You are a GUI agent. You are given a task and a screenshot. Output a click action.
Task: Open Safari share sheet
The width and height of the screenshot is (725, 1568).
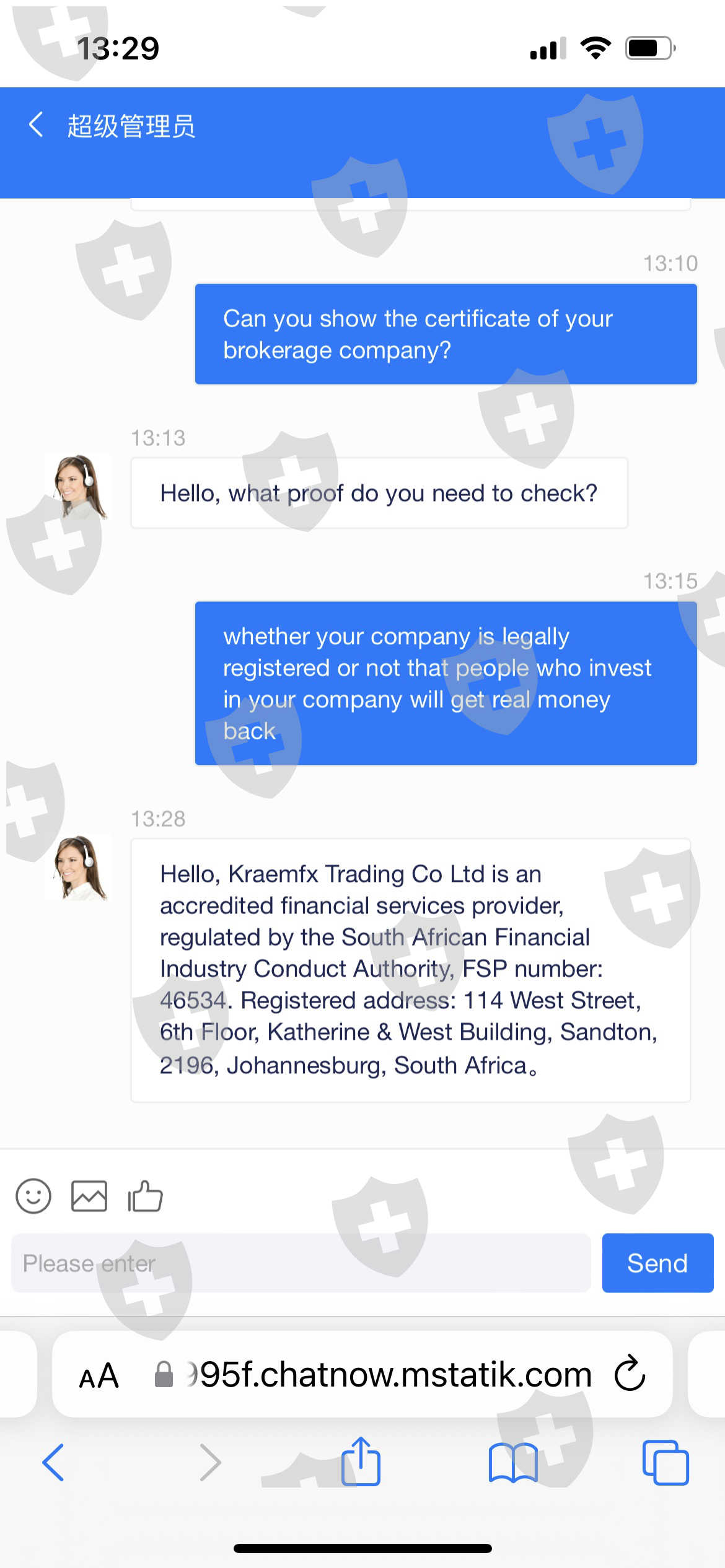[x=361, y=1462]
